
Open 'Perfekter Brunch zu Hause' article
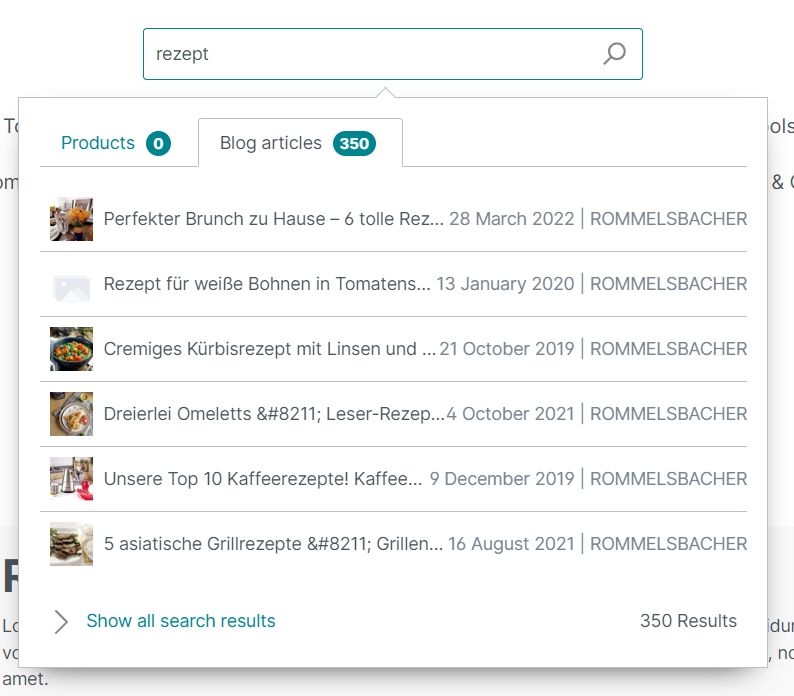[273, 219]
